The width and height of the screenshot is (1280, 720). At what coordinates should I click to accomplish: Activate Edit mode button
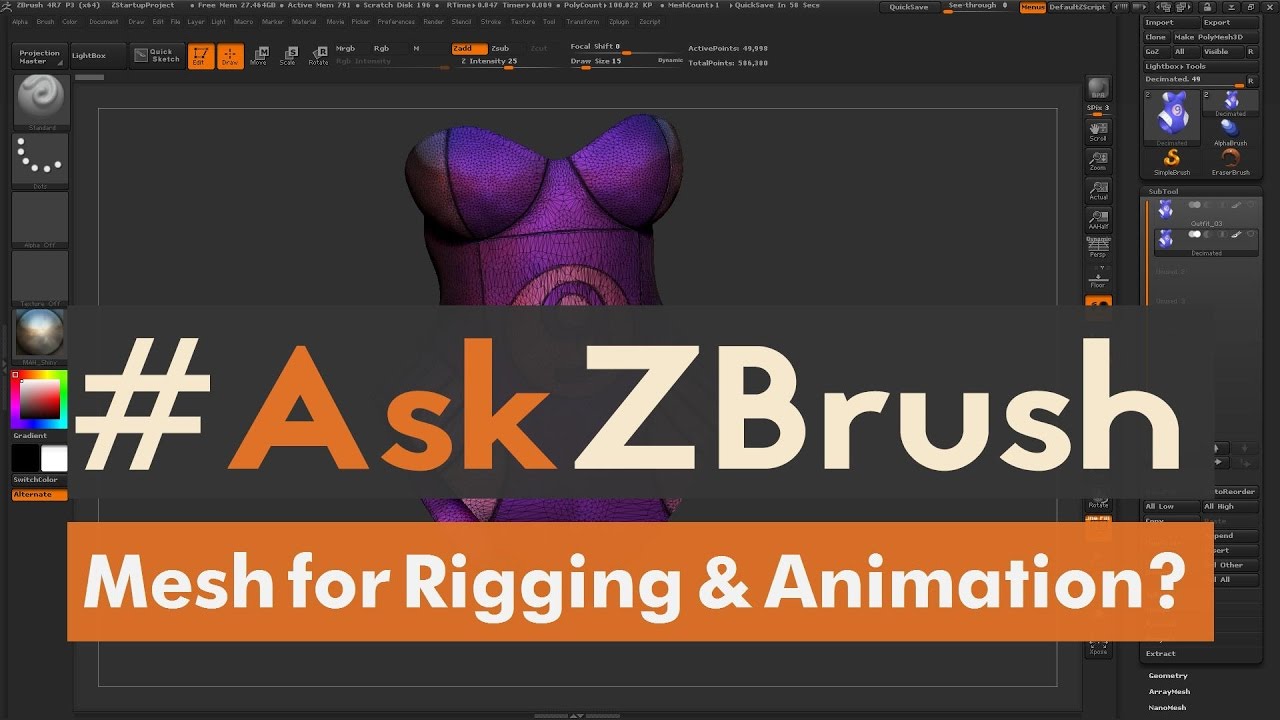[200, 56]
